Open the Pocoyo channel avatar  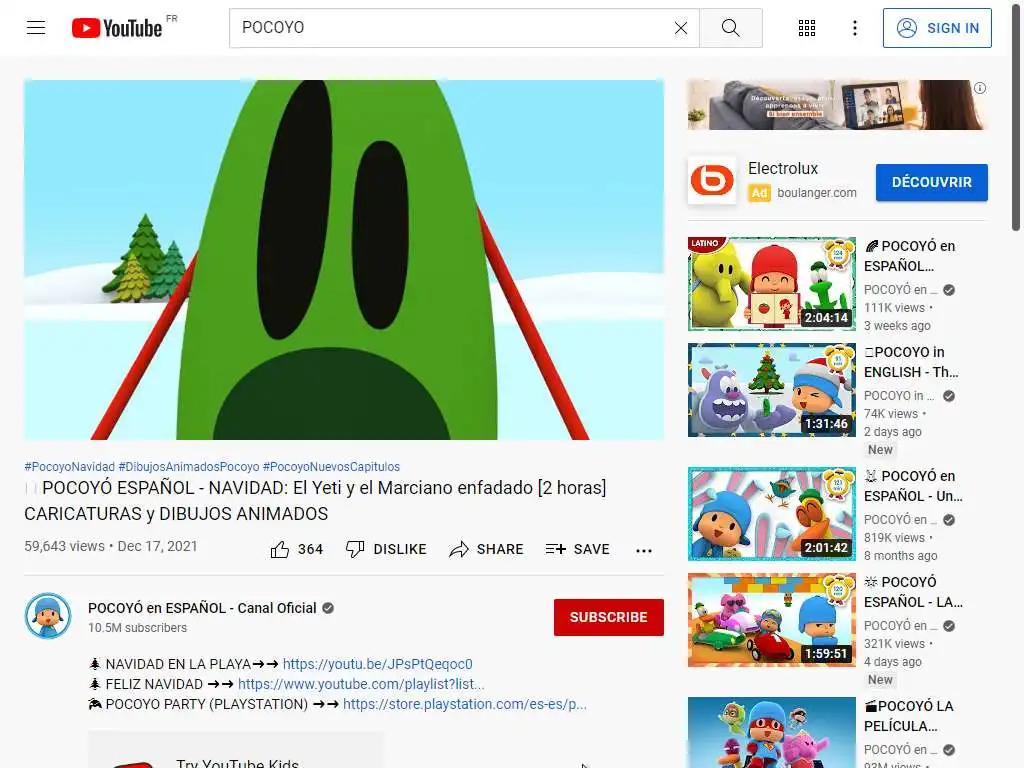48,616
